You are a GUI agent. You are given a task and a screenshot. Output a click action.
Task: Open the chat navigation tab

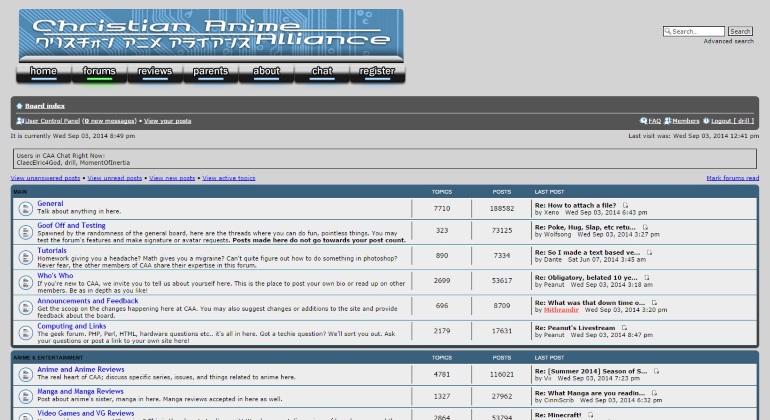point(322,72)
